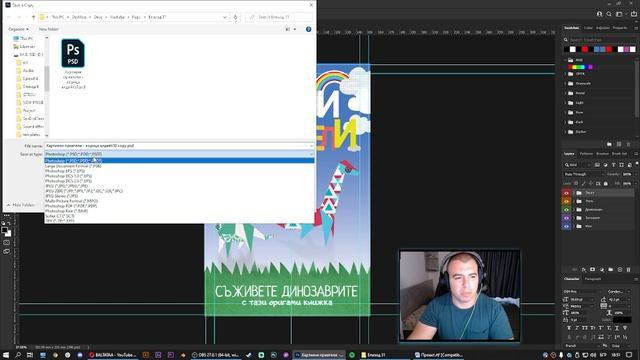The image size is (640, 360).
Task: Switch to the Properties tab
Action: click(620, 28)
